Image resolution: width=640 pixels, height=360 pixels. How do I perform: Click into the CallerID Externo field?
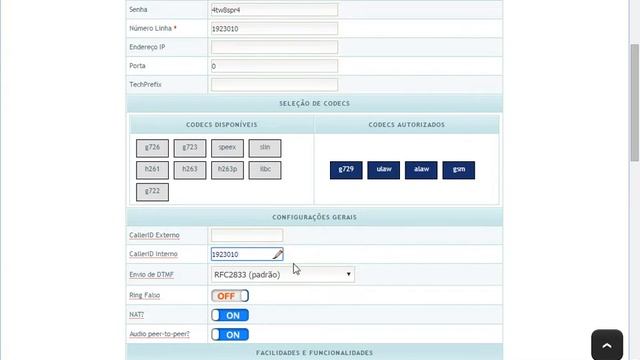[x=247, y=235]
